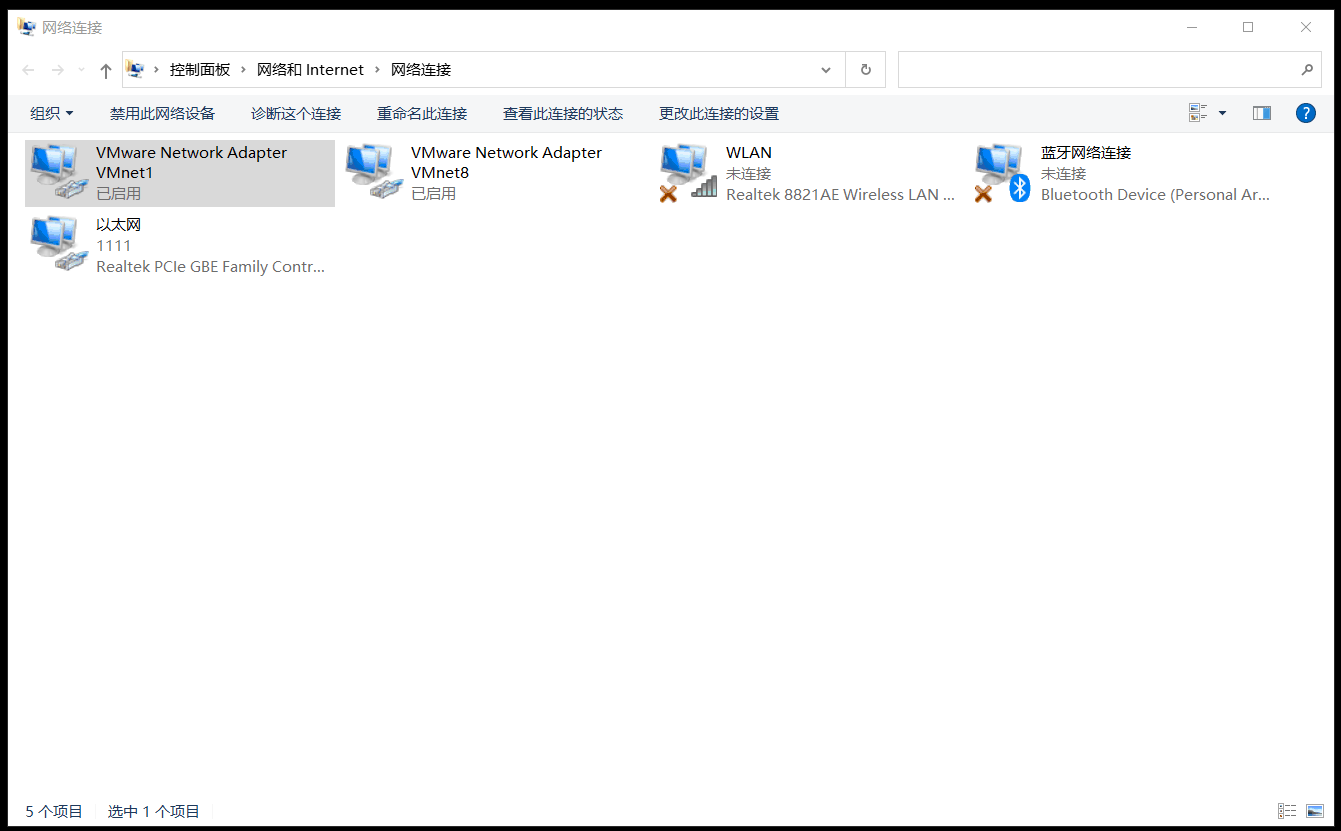Select the 以太网 adapter icon
The height and width of the screenshot is (831, 1341).
pyautogui.click(x=58, y=244)
